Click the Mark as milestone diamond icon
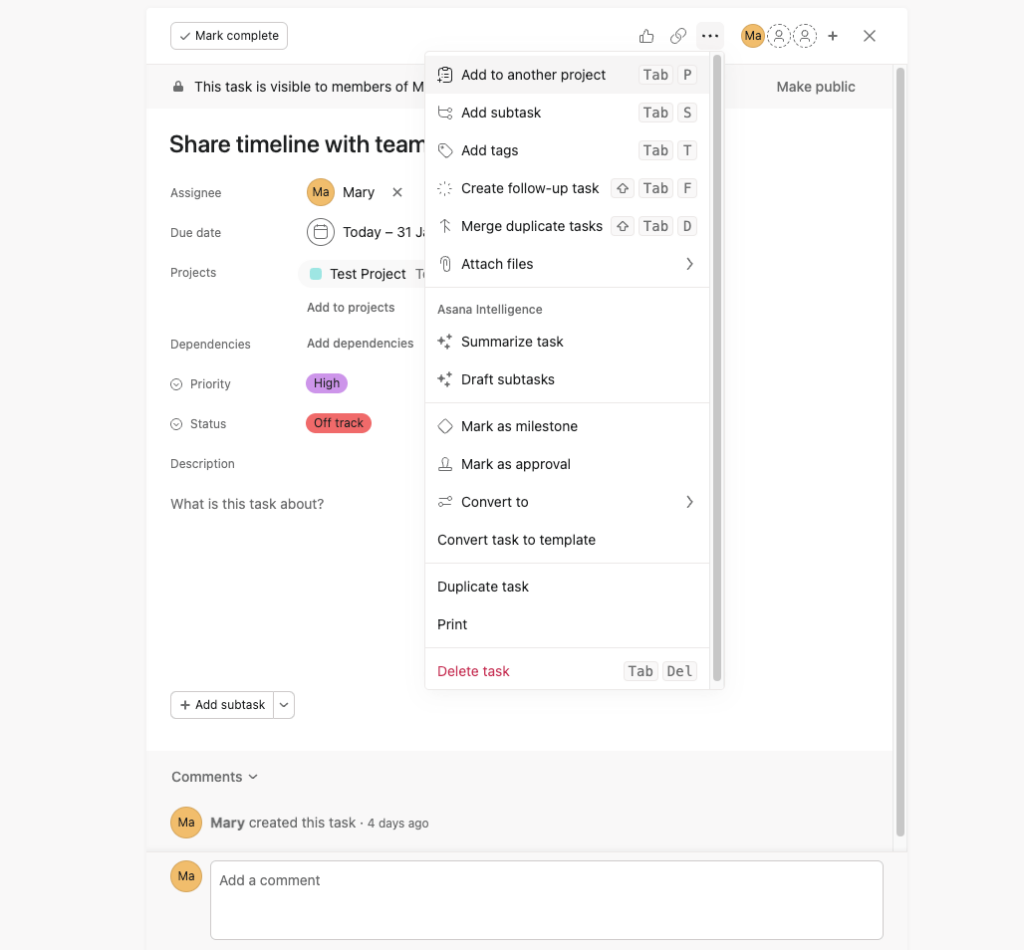 pos(445,425)
